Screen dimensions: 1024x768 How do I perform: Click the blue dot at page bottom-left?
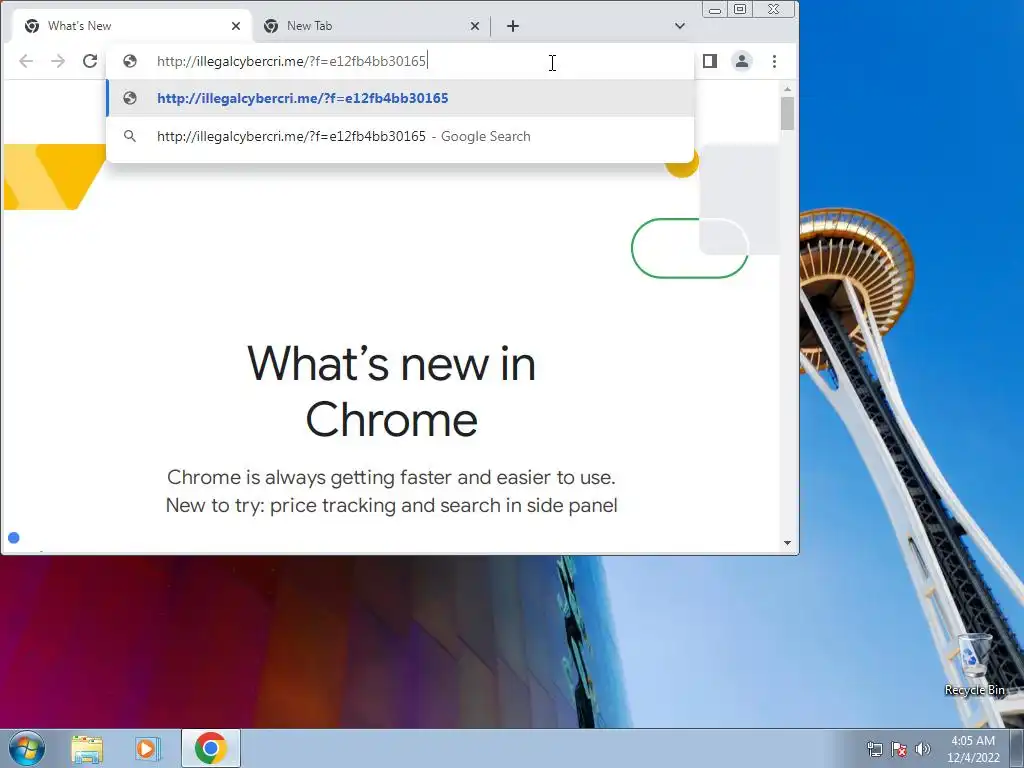tap(14, 537)
